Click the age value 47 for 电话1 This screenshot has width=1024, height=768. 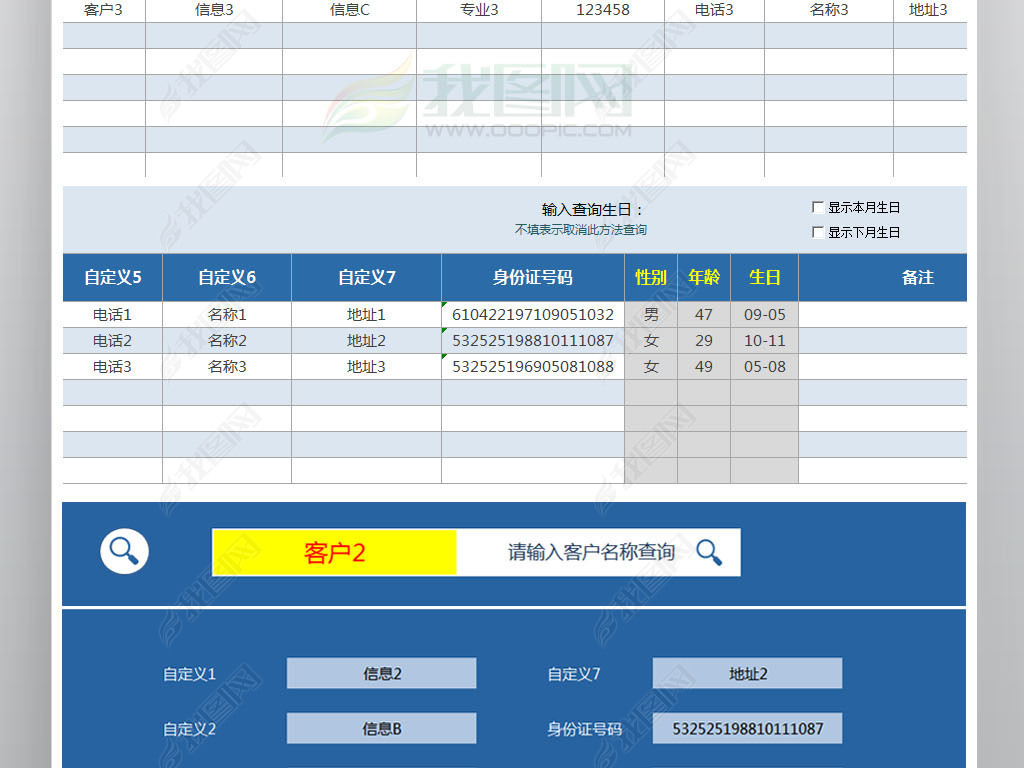point(704,314)
